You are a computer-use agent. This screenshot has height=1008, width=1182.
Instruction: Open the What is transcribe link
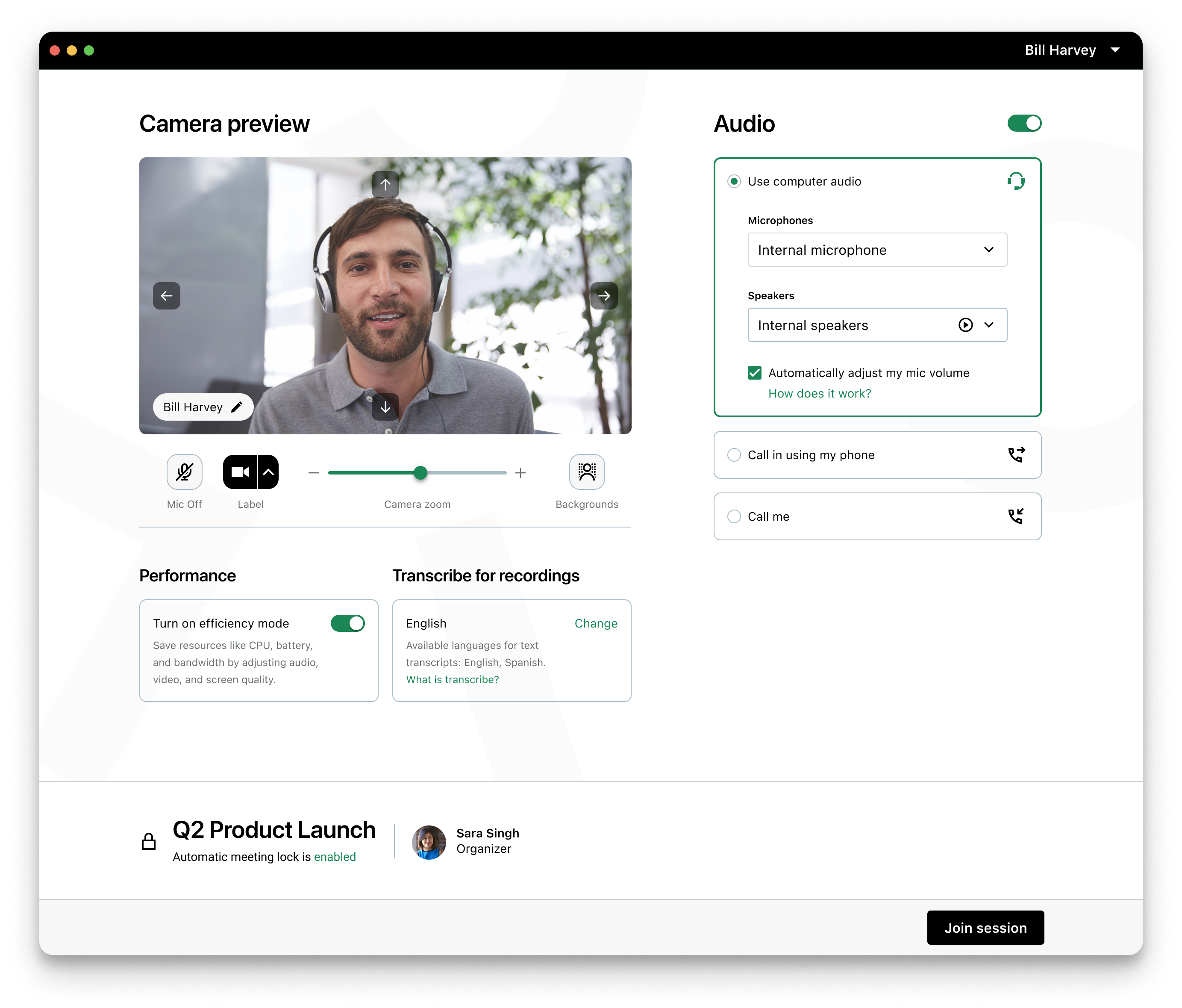[452, 679]
